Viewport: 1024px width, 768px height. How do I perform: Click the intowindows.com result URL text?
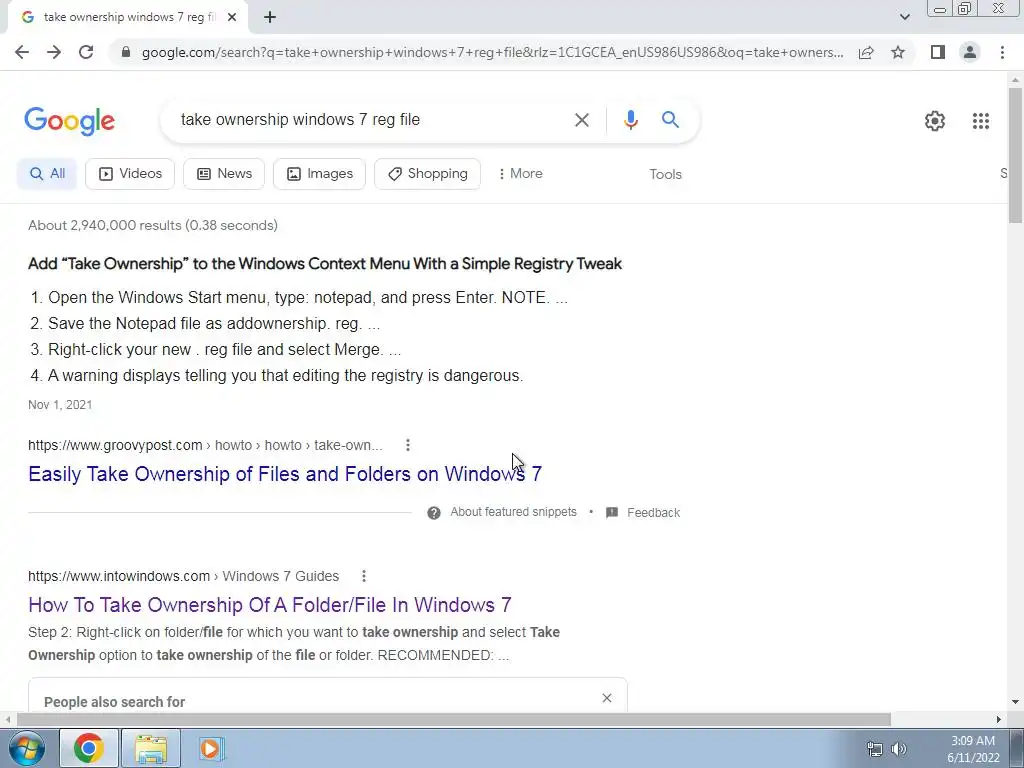tap(184, 576)
